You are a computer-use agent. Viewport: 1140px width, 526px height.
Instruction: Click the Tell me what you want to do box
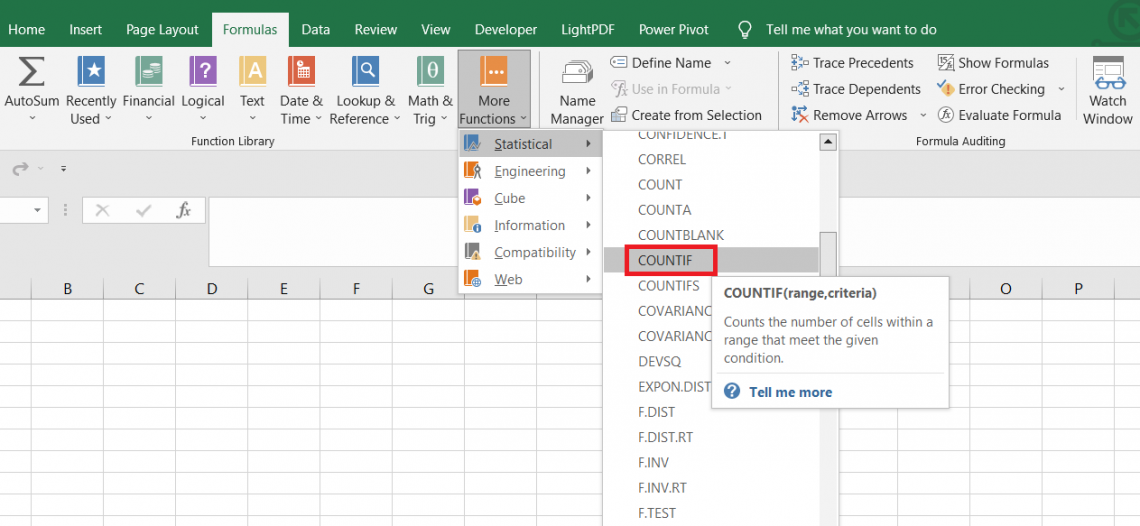coord(851,30)
